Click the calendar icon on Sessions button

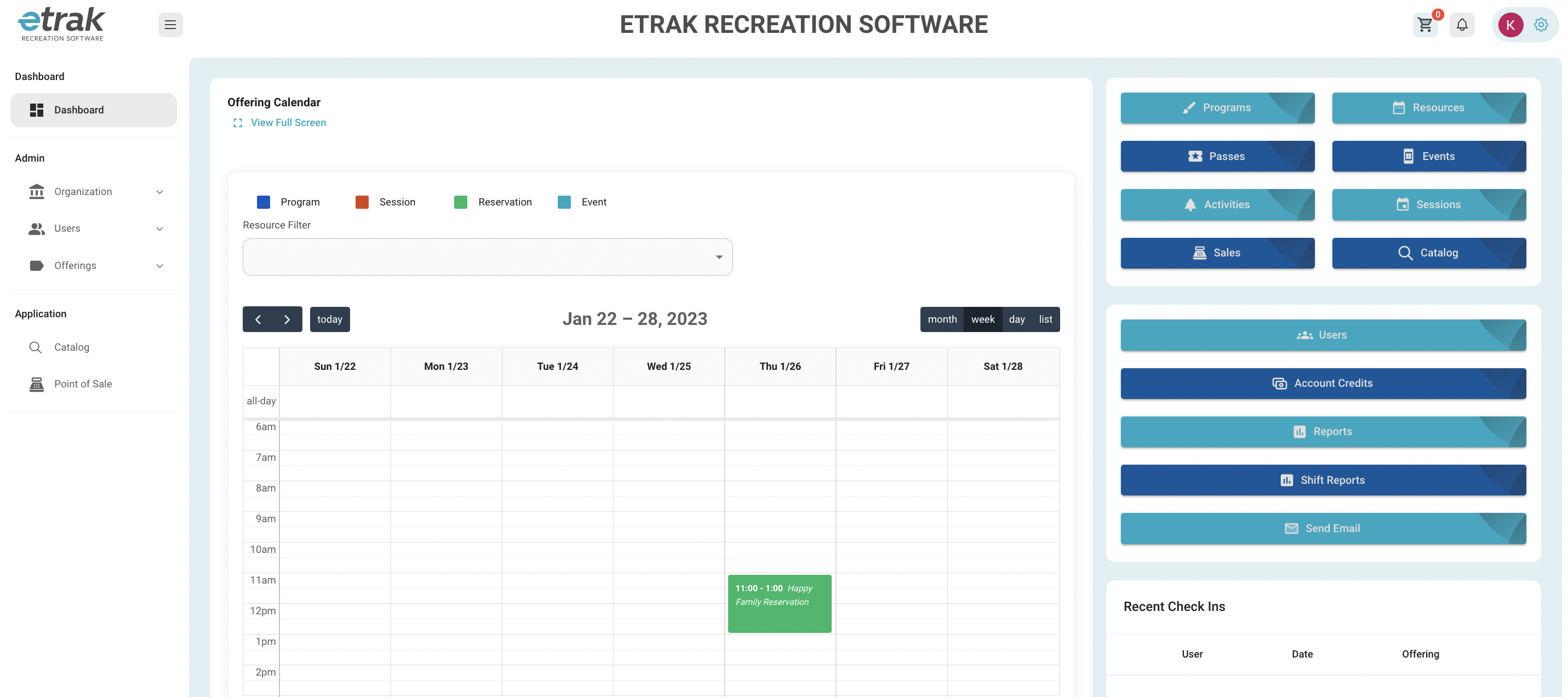pos(1403,204)
